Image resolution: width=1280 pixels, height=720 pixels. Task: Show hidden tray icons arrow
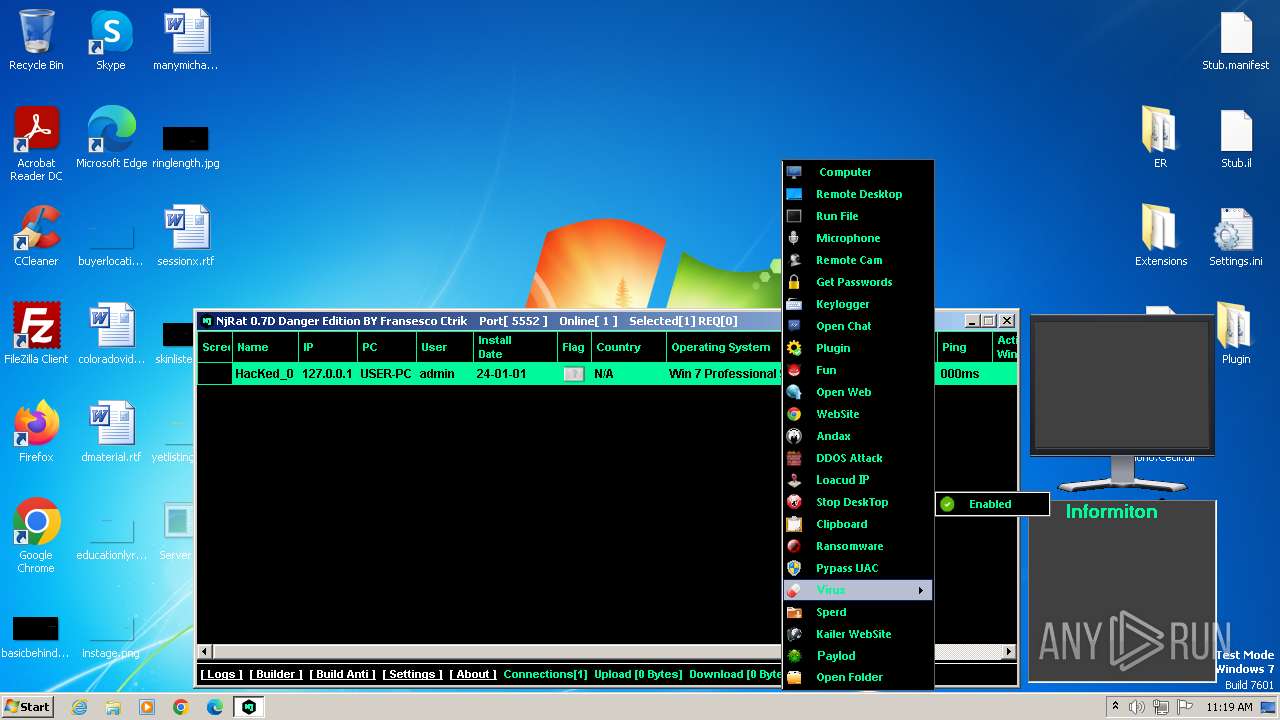coord(1115,707)
